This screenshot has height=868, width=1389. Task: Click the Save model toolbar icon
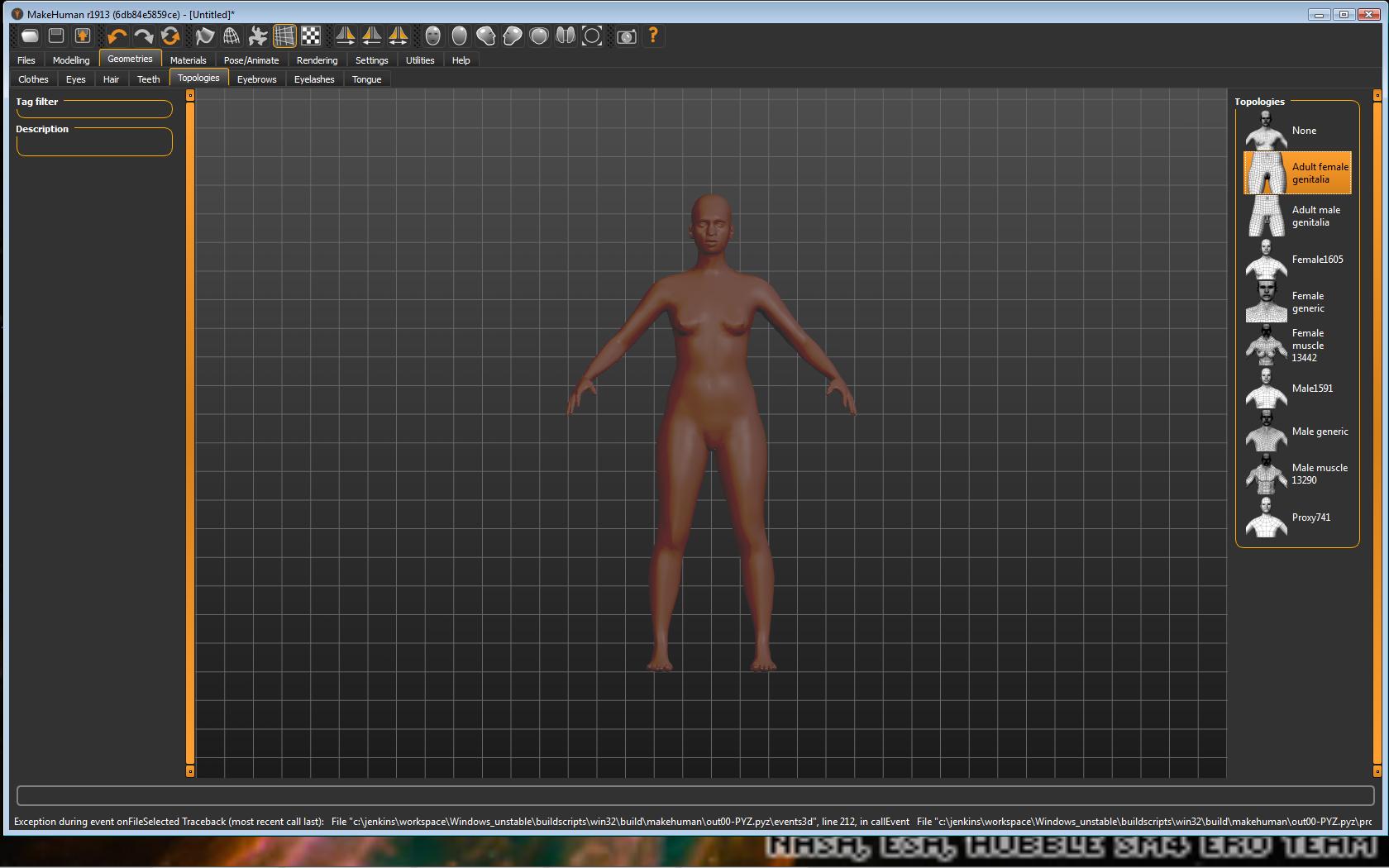(x=56, y=36)
